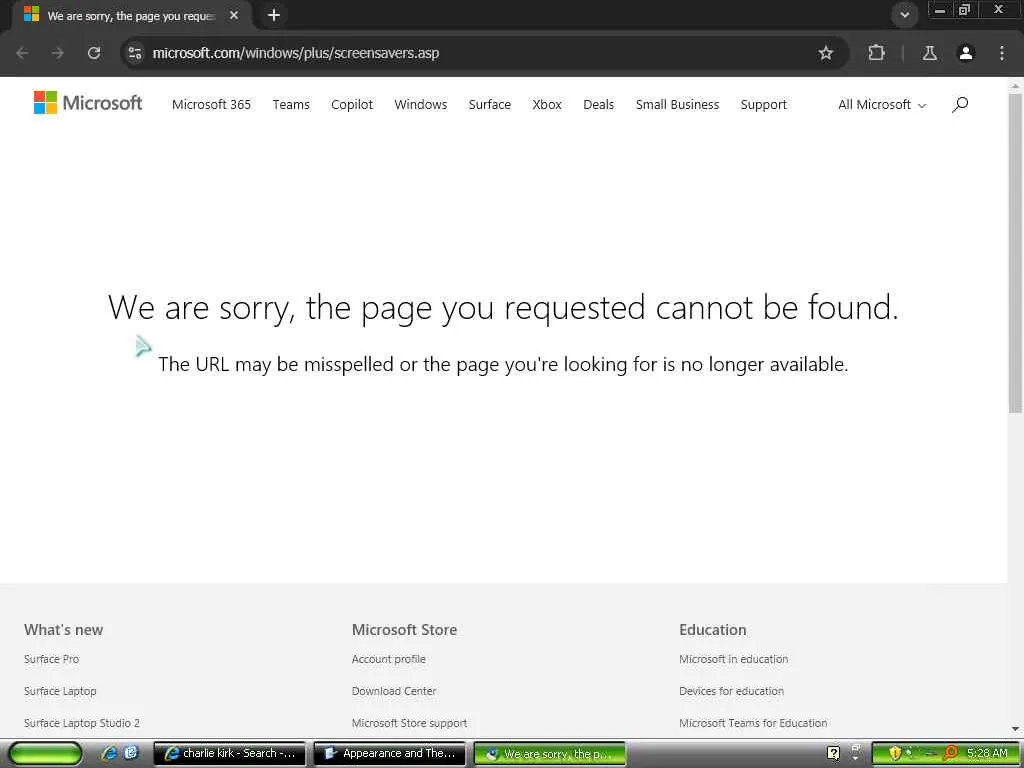Close the 'We are sorry' browser tab
Screen dimensions: 1024x768
coord(234,15)
